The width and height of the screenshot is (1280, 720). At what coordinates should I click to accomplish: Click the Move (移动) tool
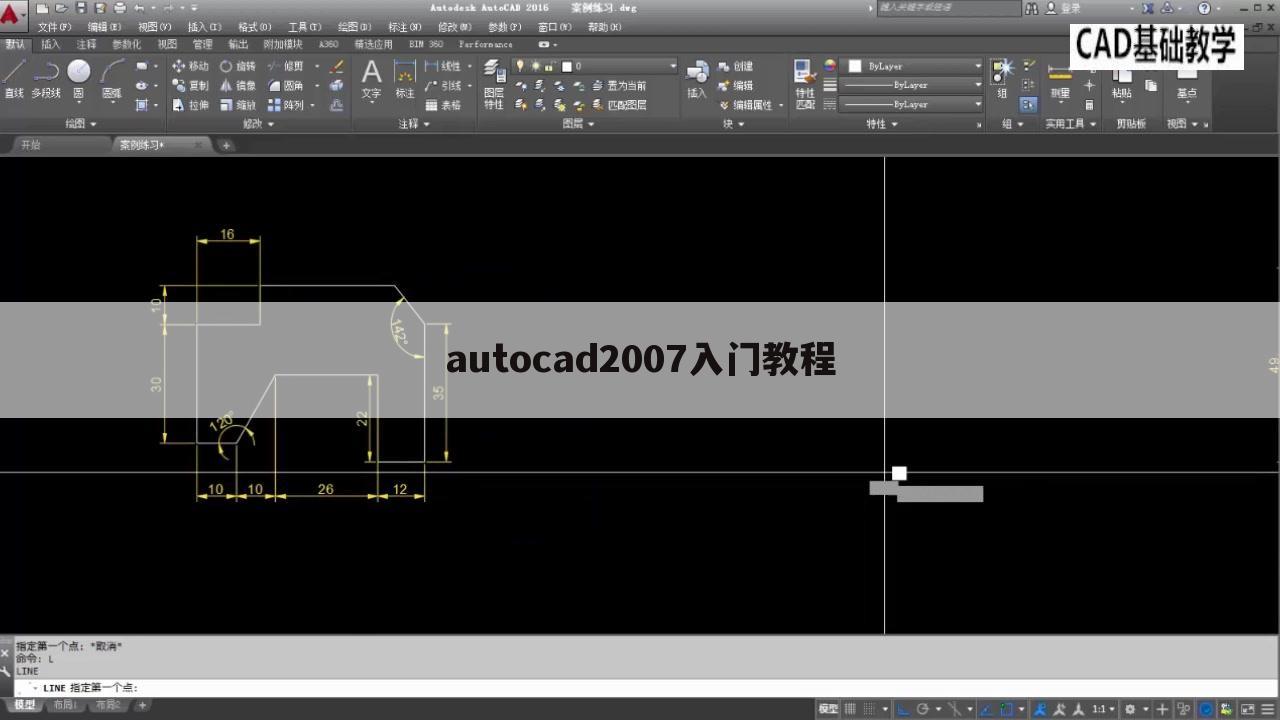[x=190, y=66]
